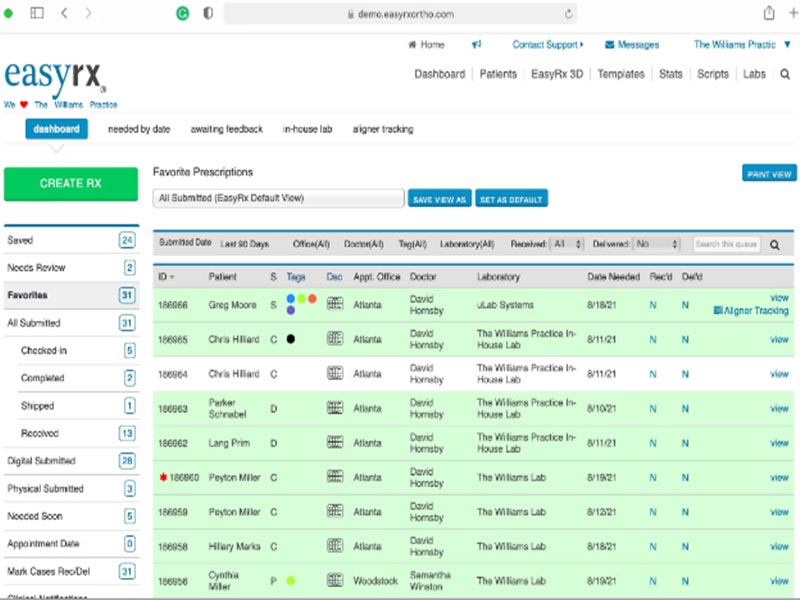Expand the All Submitted view selector
This screenshot has height=600, width=800.
point(278,198)
